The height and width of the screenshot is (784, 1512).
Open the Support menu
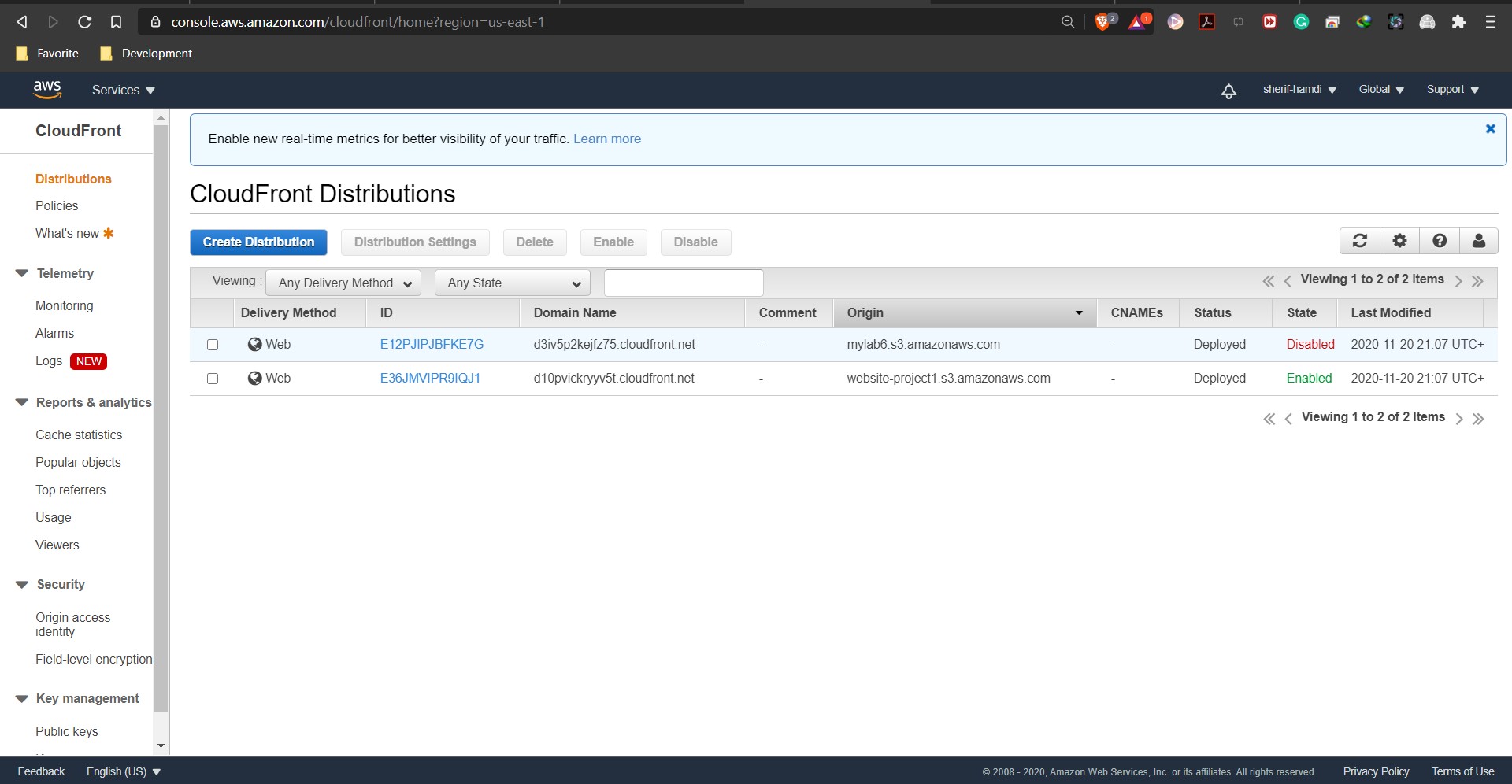(x=1450, y=90)
